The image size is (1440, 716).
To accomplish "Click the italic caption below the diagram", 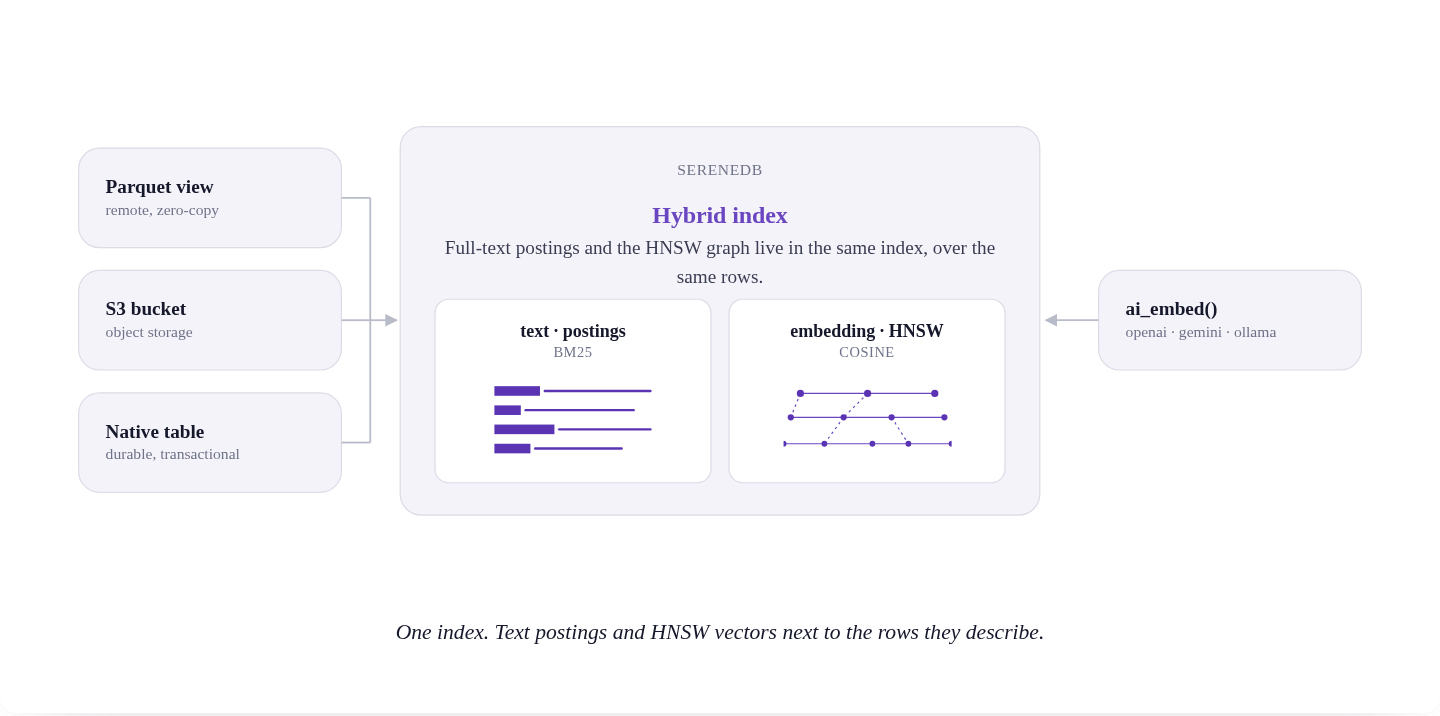I will tap(720, 632).
